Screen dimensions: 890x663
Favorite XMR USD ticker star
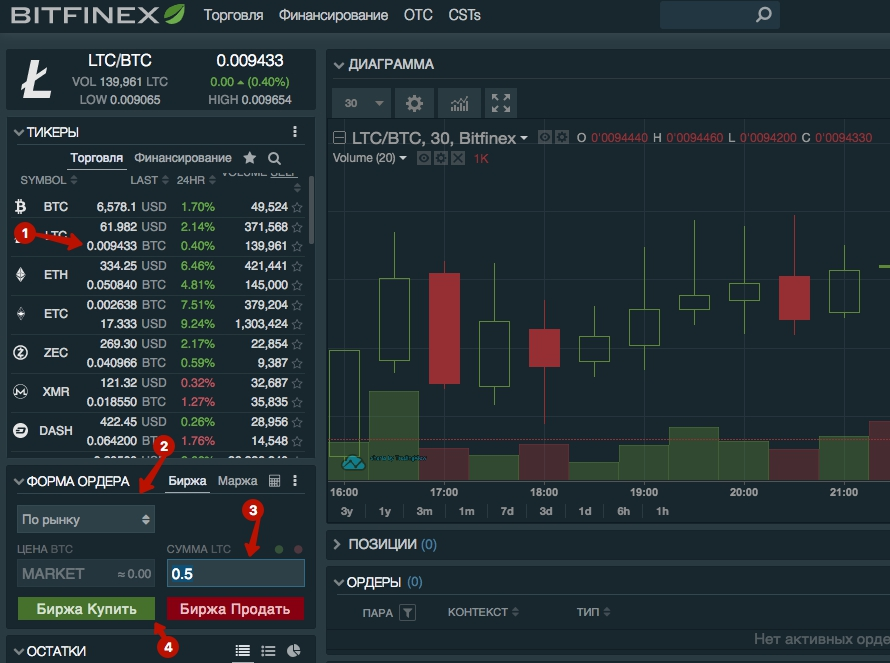pos(297,383)
